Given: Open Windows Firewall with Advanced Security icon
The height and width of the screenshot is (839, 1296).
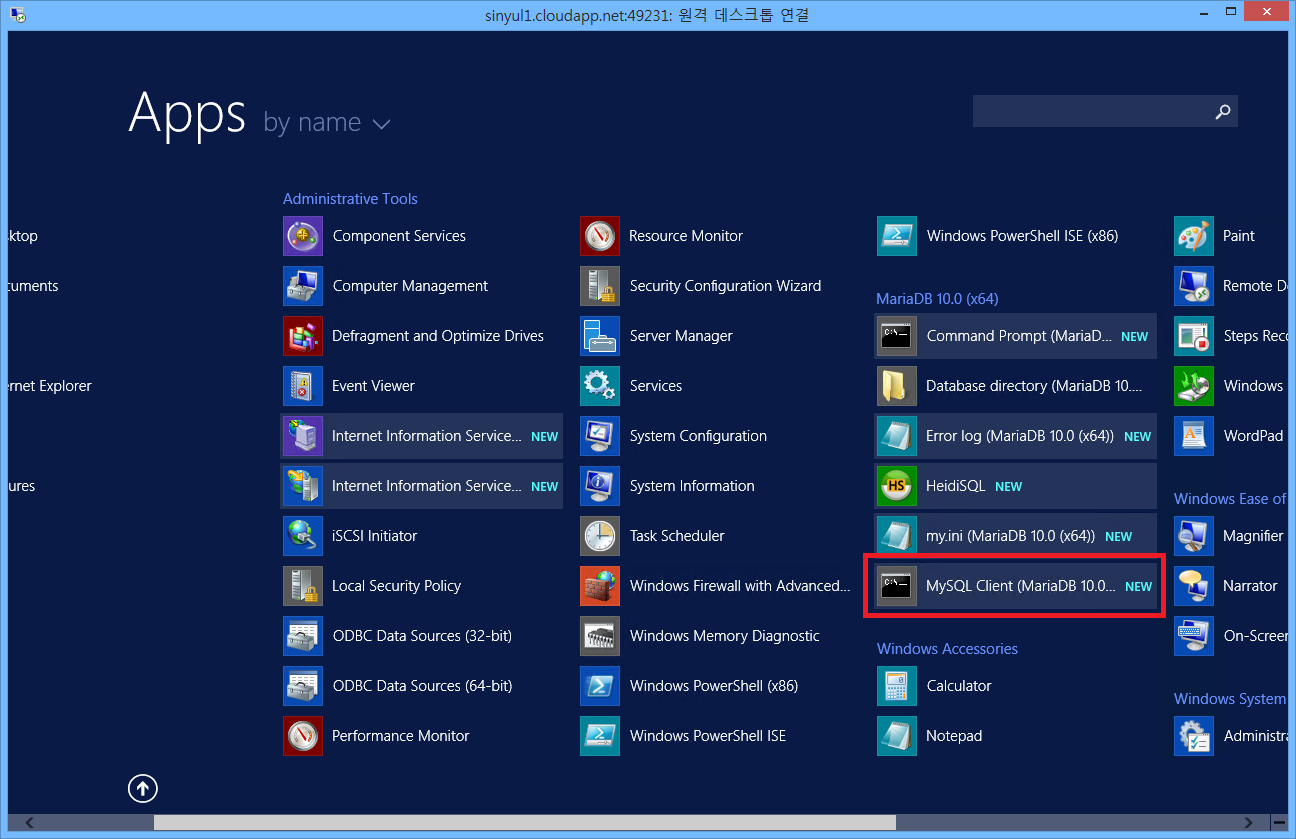Looking at the screenshot, I should click(600, 586).
